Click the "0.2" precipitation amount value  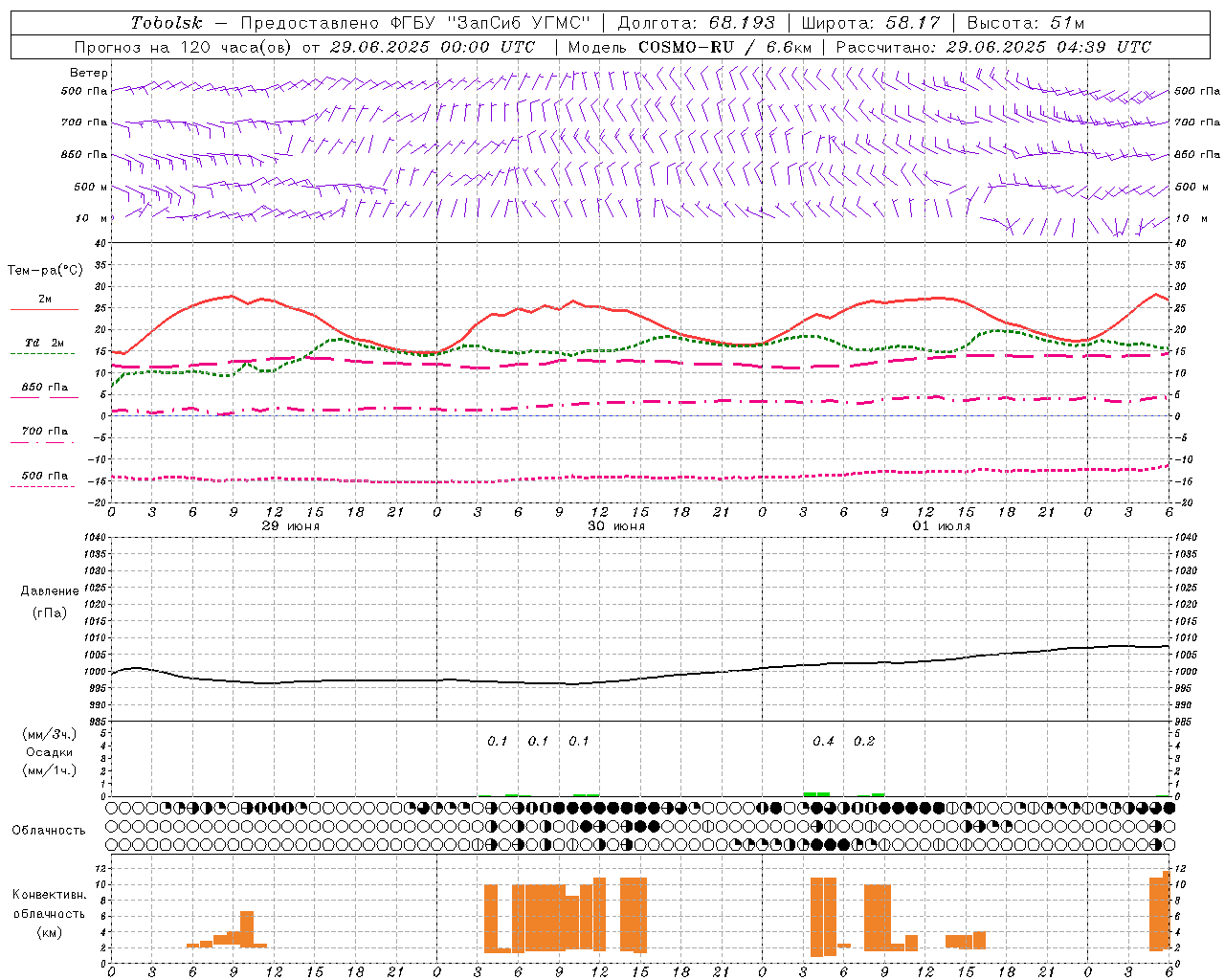(864, 742)
